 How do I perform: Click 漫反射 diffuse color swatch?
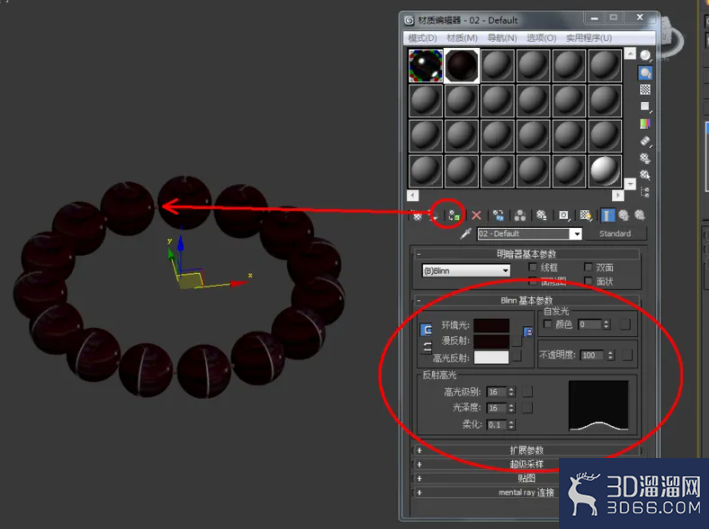click(x=492, y=340)
